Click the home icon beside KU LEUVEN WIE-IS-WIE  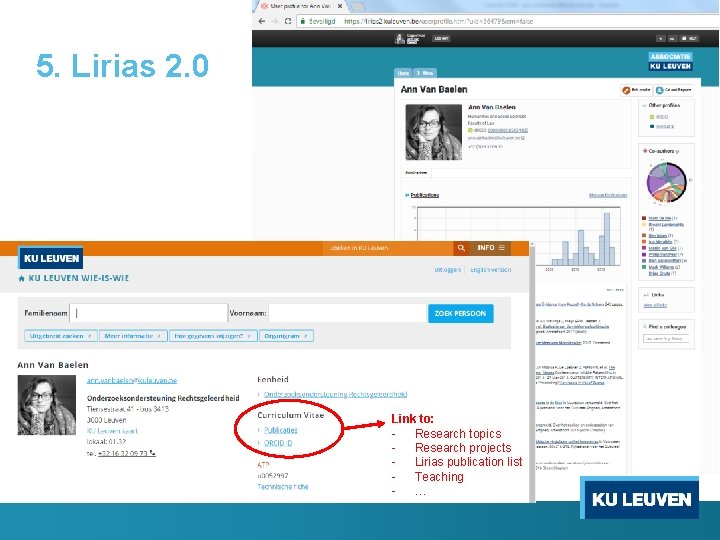(x=21, y=278)
